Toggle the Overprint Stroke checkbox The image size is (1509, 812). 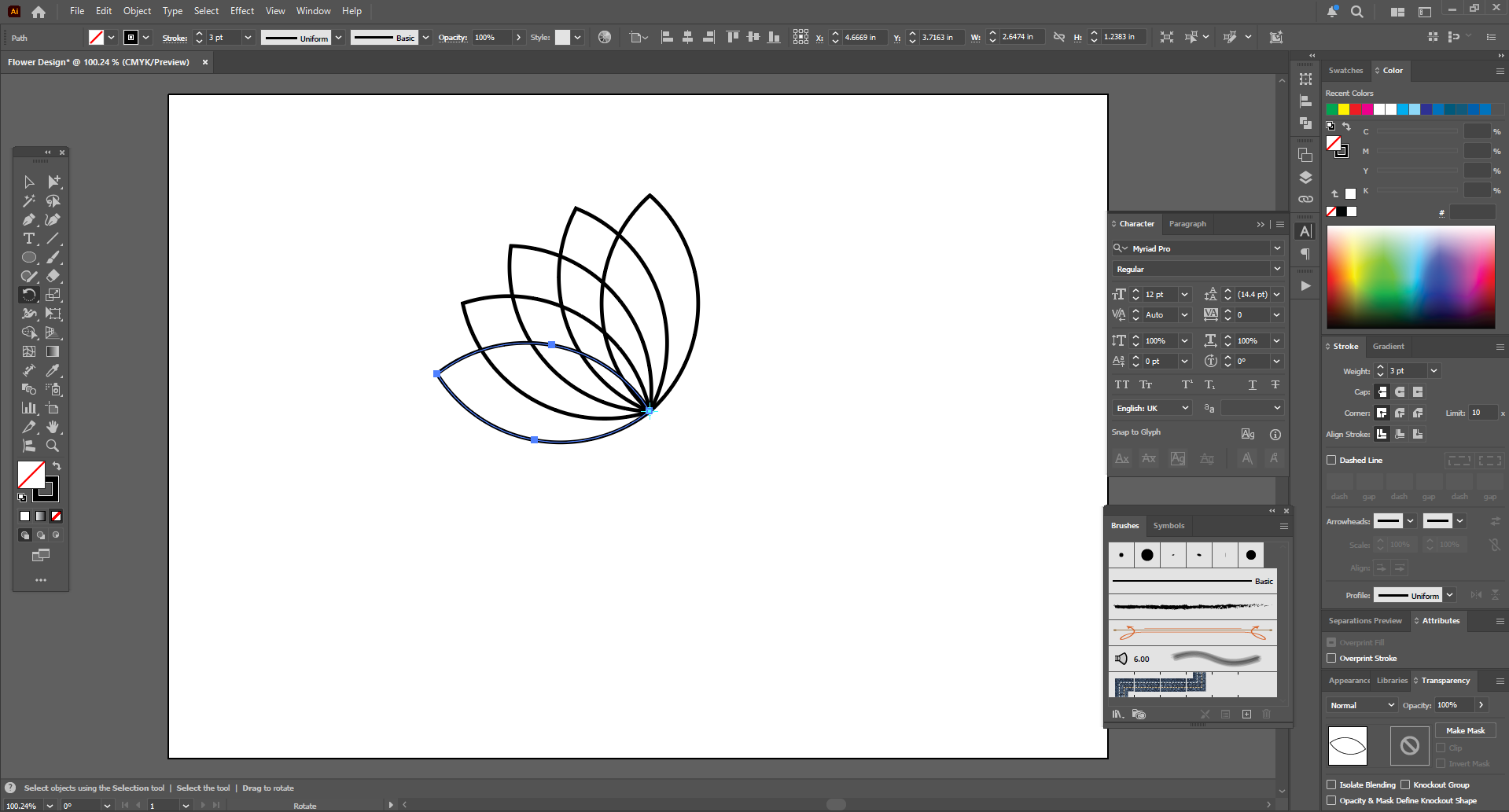[1331, 659]
